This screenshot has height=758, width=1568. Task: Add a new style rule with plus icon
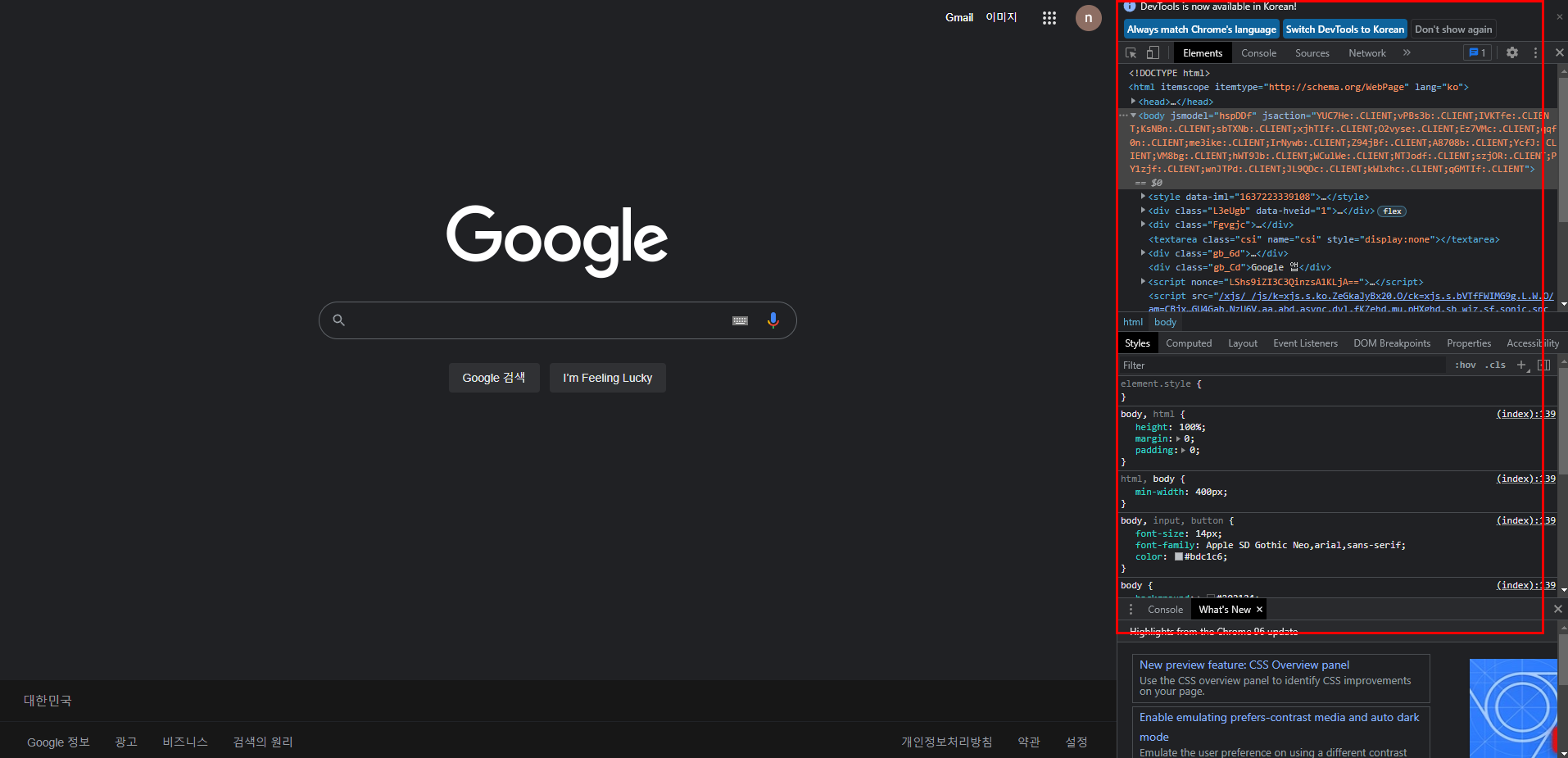pyautogui.click(x=1521, y=365)
